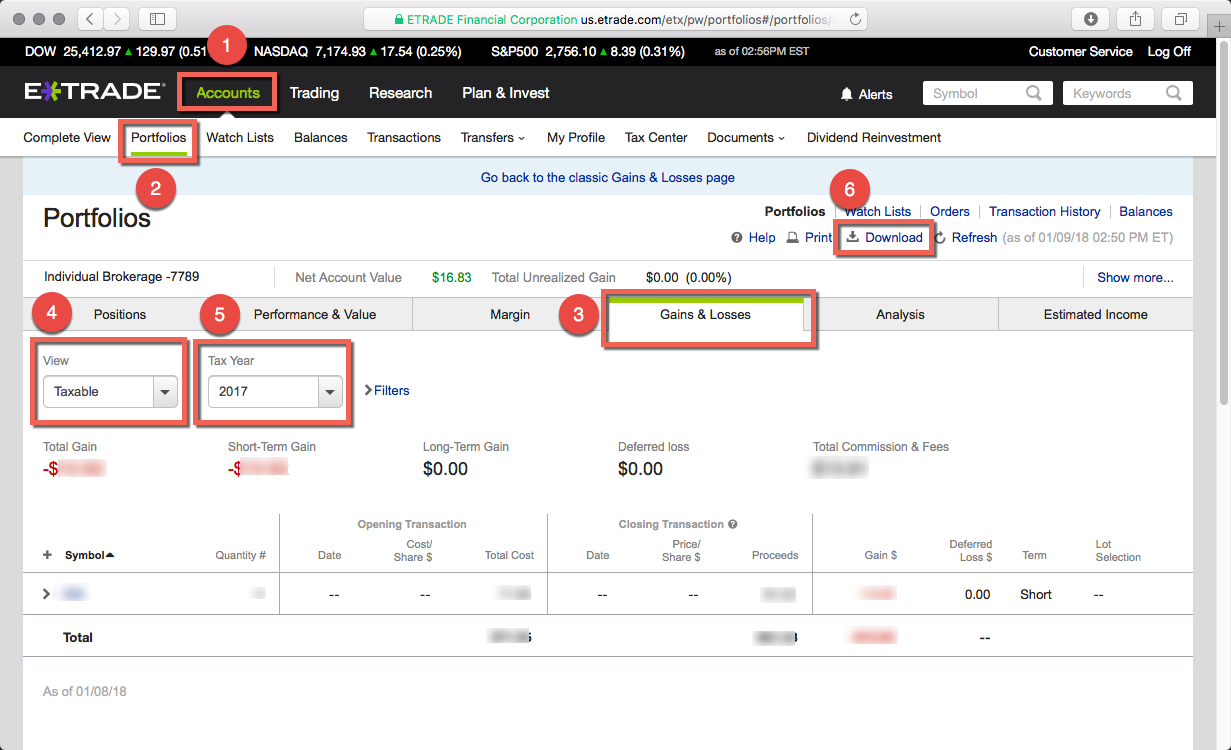Click the plus expand-all icon beside Symbol
This screenshot has height=750, width=1231.
pos(47,555)
